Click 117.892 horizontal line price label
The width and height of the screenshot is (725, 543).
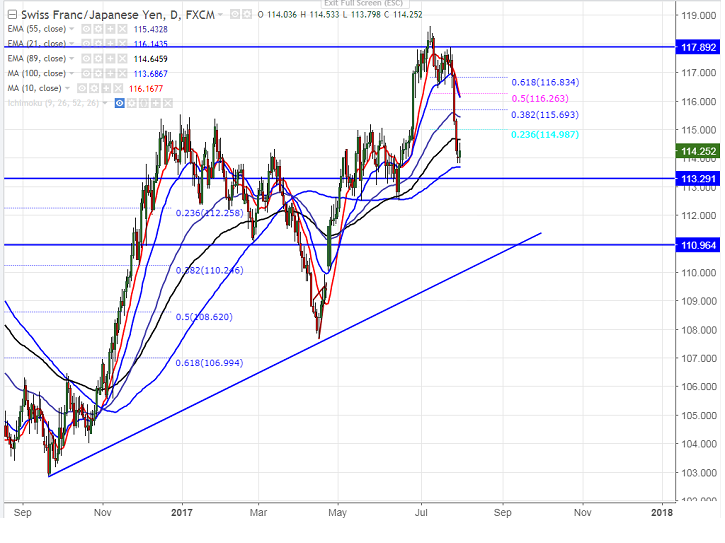pyautogui.click(x=698, y=47)
